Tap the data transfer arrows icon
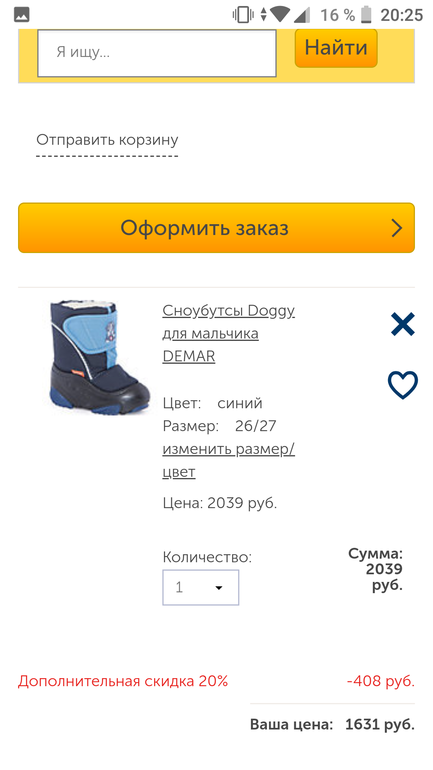 coord(264,15)
